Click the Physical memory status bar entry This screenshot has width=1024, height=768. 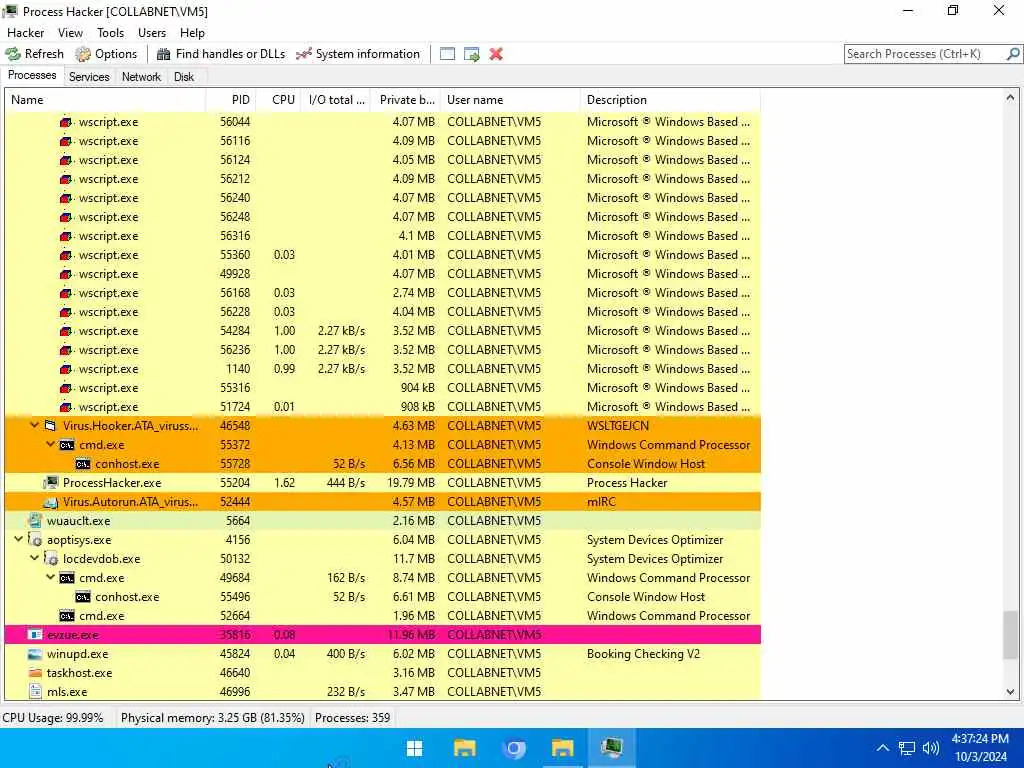213,718
